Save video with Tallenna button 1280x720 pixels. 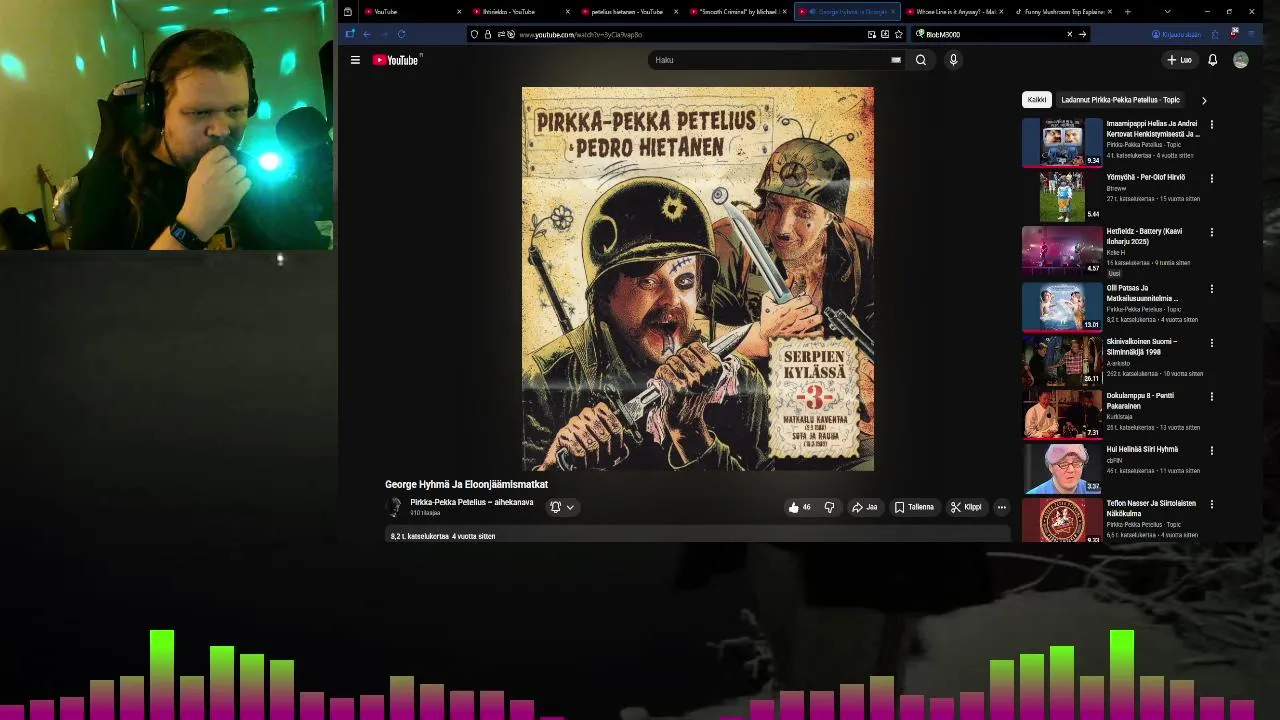pyautogui.click(x=914, y=507)
